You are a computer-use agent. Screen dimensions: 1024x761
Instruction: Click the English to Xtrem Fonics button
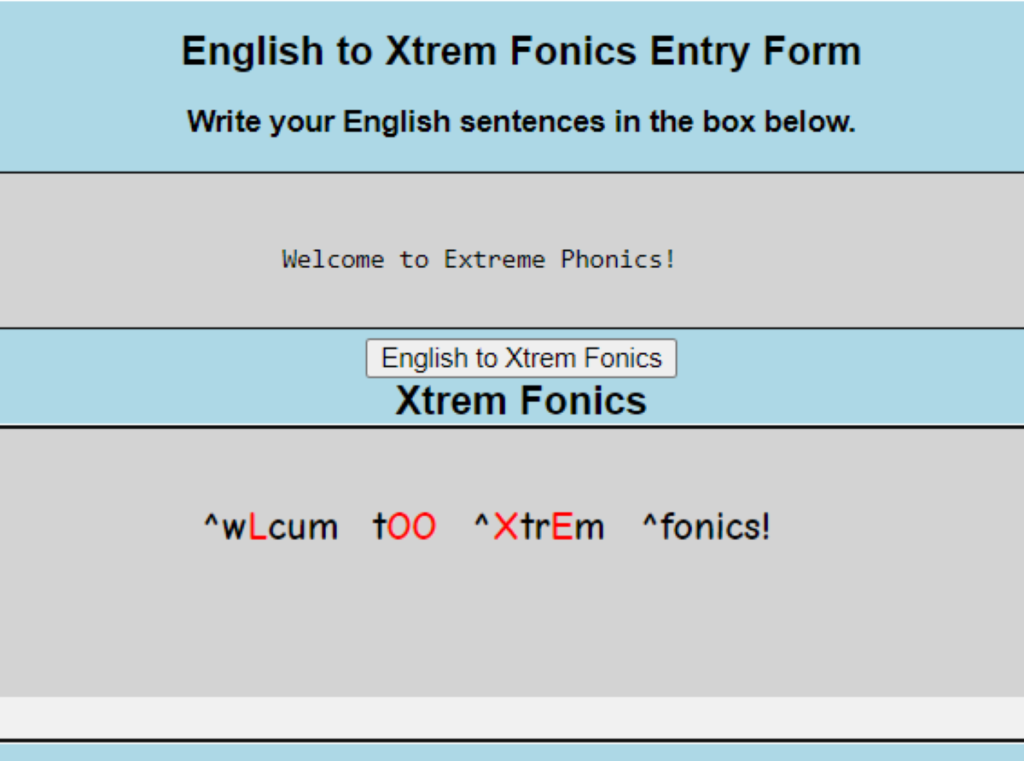click(x=521, y=358)
